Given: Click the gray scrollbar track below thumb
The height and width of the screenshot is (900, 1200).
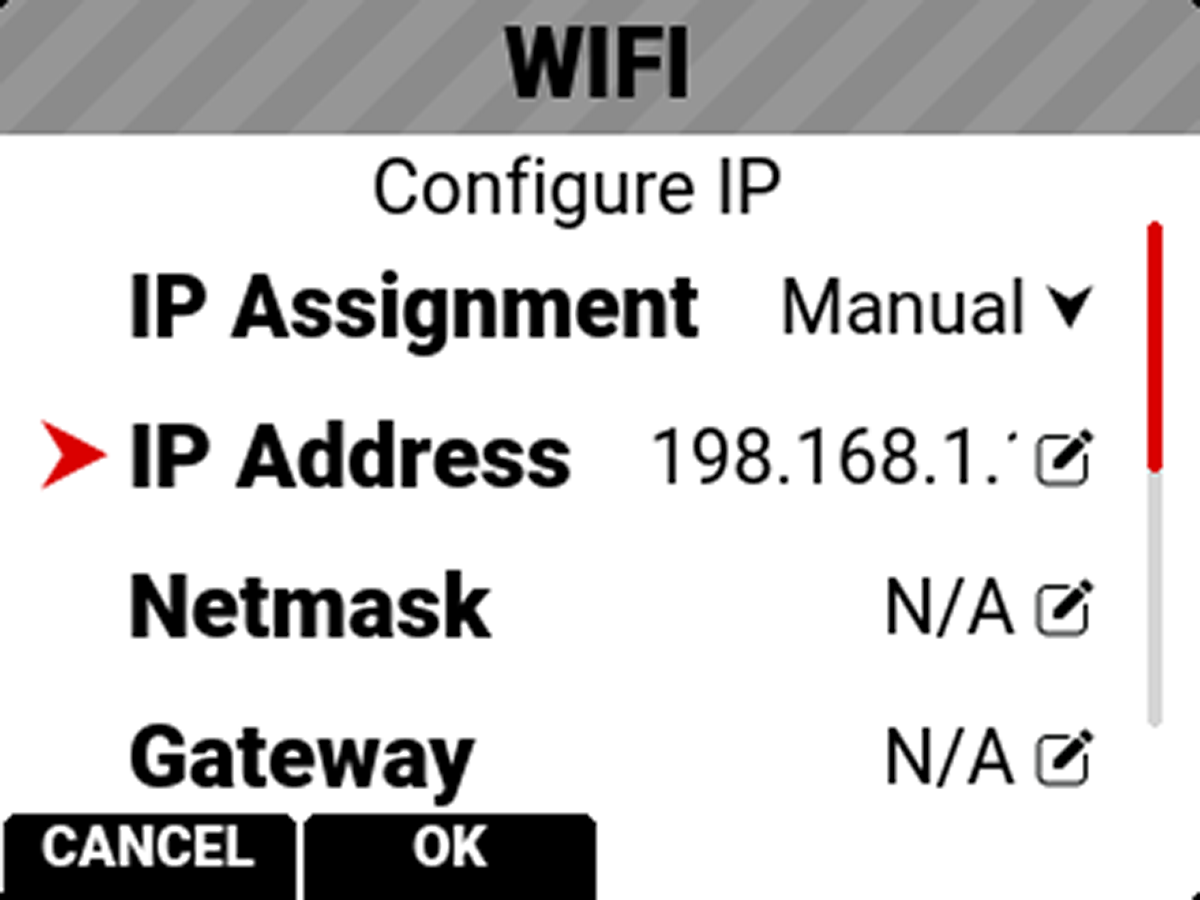Looking at the screenshot, I should point(1155,600).
